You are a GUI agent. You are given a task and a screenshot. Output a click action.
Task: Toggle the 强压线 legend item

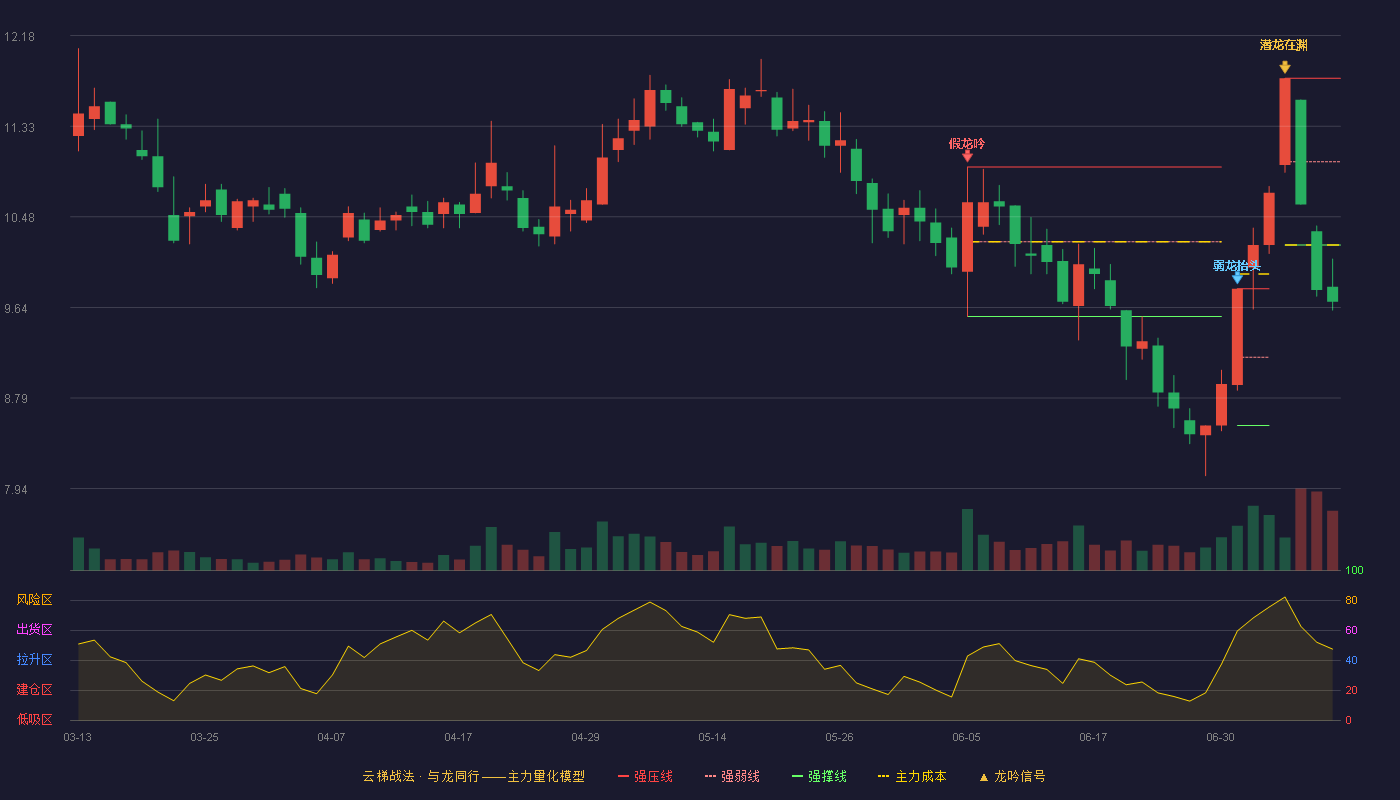[x=645, y=776]
